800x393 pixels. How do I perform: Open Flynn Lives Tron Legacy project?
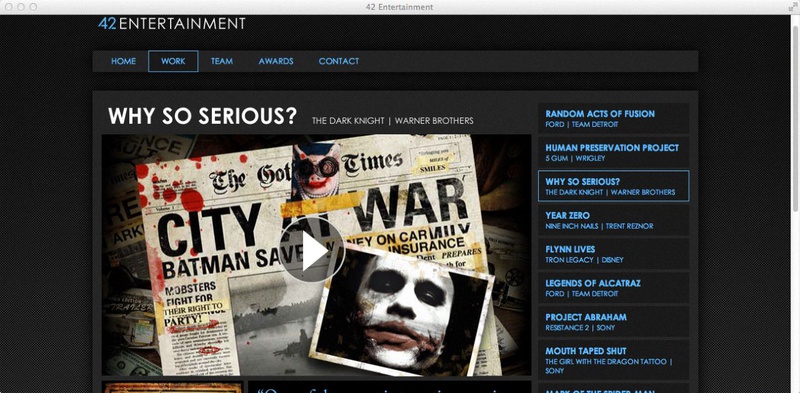click(x=614, y=254)
